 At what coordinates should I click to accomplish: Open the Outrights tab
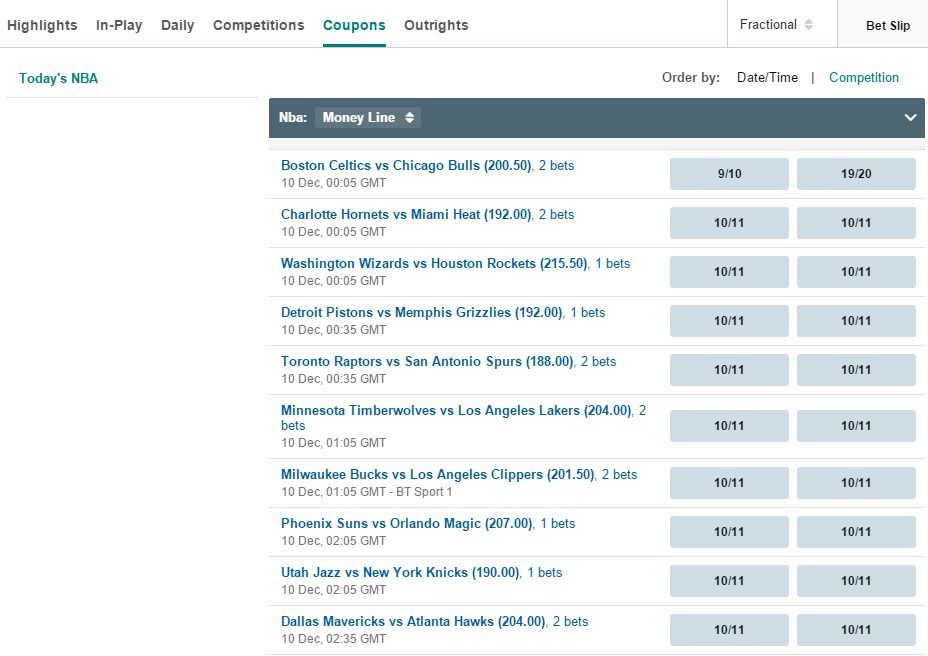coord(436,25)
